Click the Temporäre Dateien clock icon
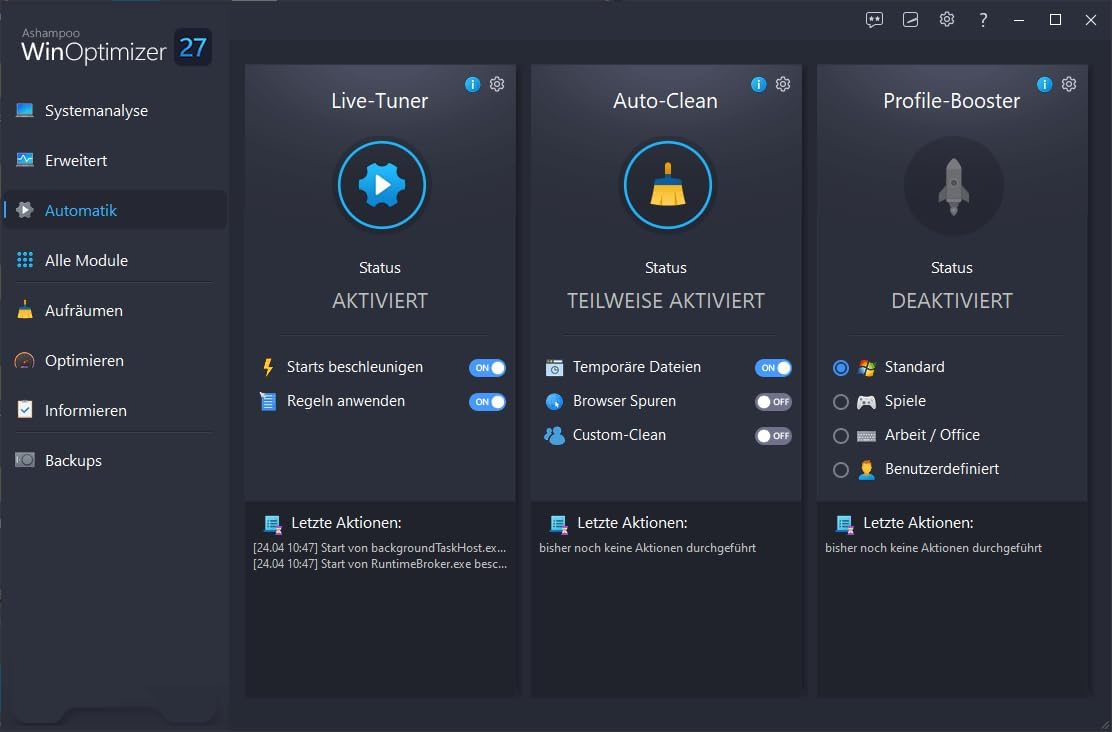 [x=554, y=367]
